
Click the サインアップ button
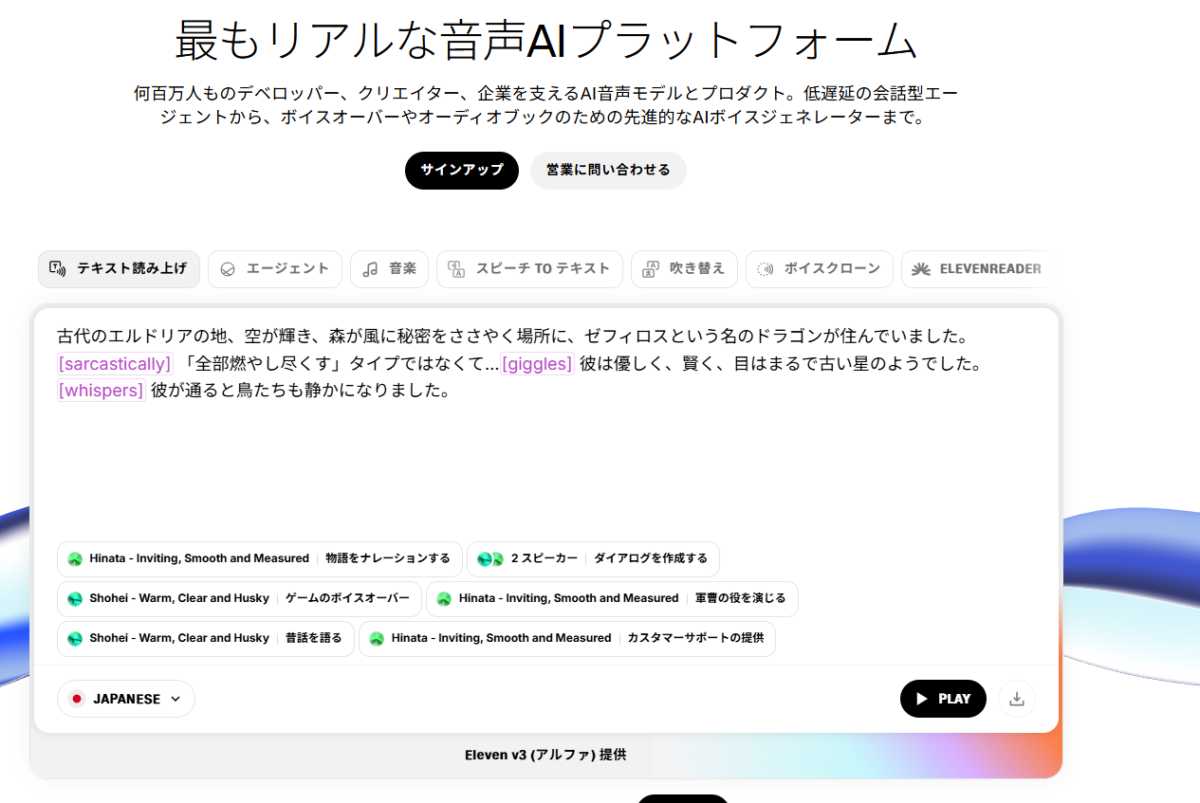(461, 170)
